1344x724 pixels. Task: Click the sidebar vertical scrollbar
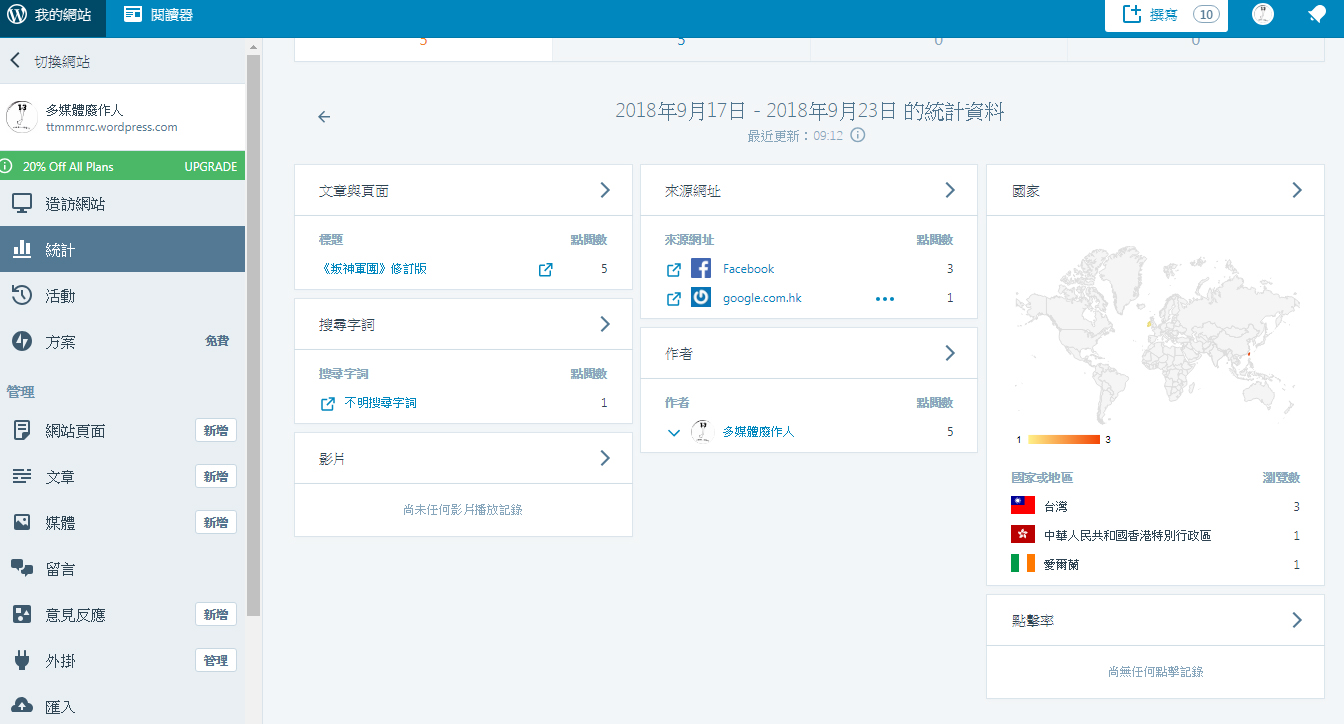tap(253, 330)
